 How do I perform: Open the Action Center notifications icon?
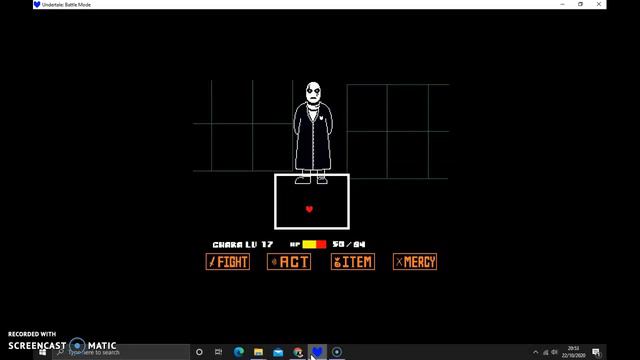[x=596, y=352]
